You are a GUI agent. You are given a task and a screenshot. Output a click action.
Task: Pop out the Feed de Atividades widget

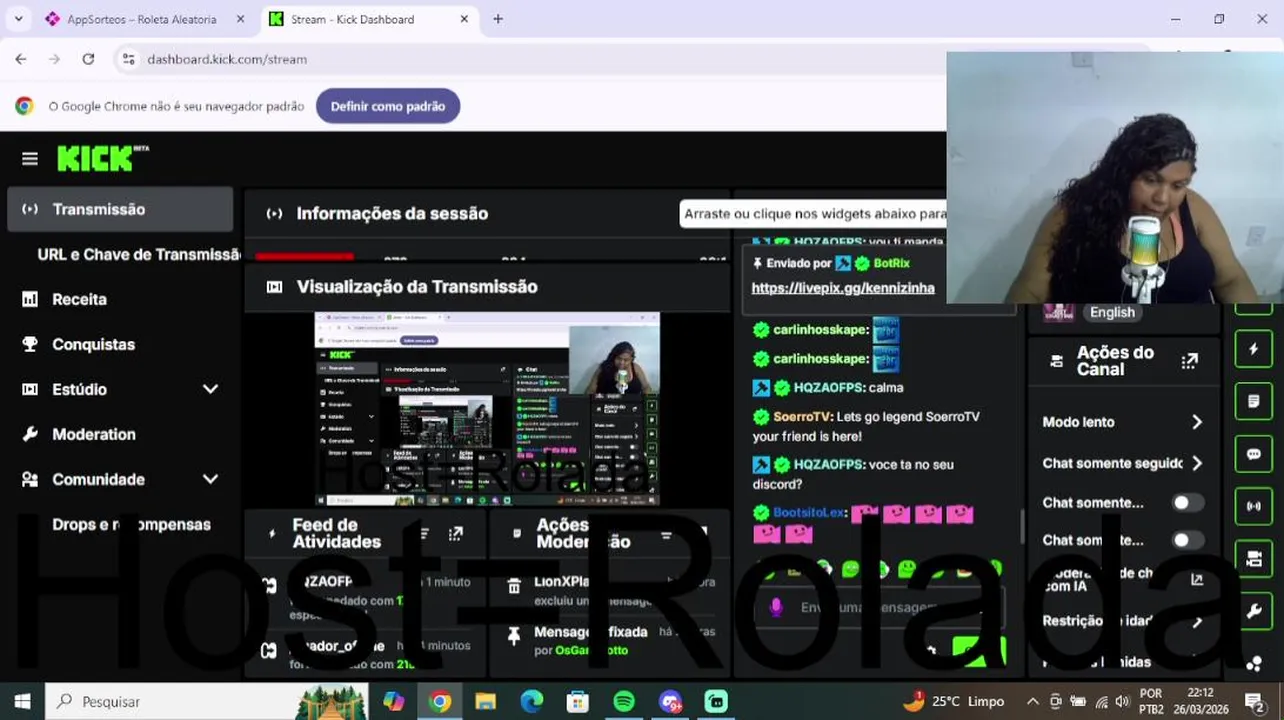pyautogui.click(x=456, y=534)
